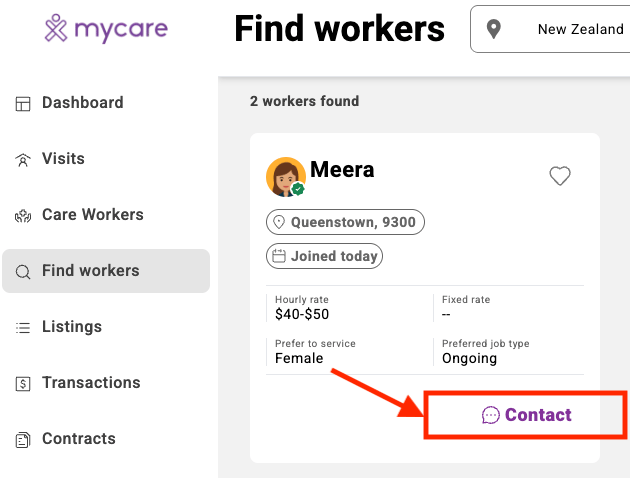Click the Dashboard sidebar icon

point(23,103)
